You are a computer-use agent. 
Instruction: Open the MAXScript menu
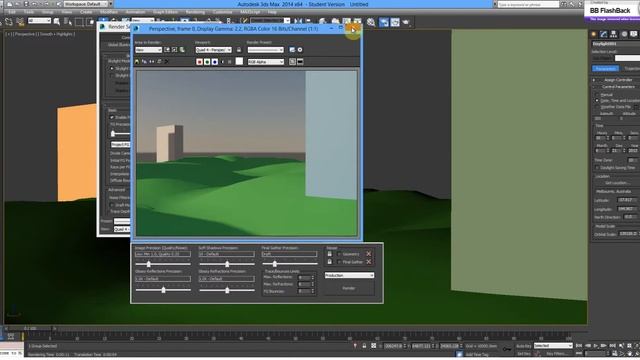click(250, 12)
